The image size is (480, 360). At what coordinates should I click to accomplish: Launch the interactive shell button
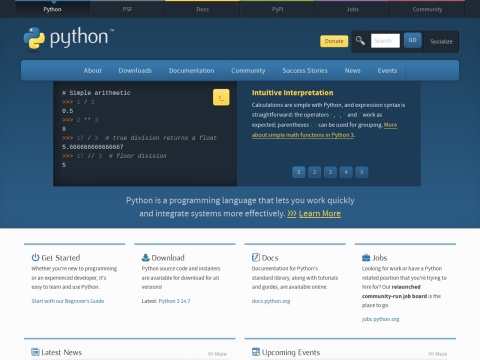pos(221,97)
